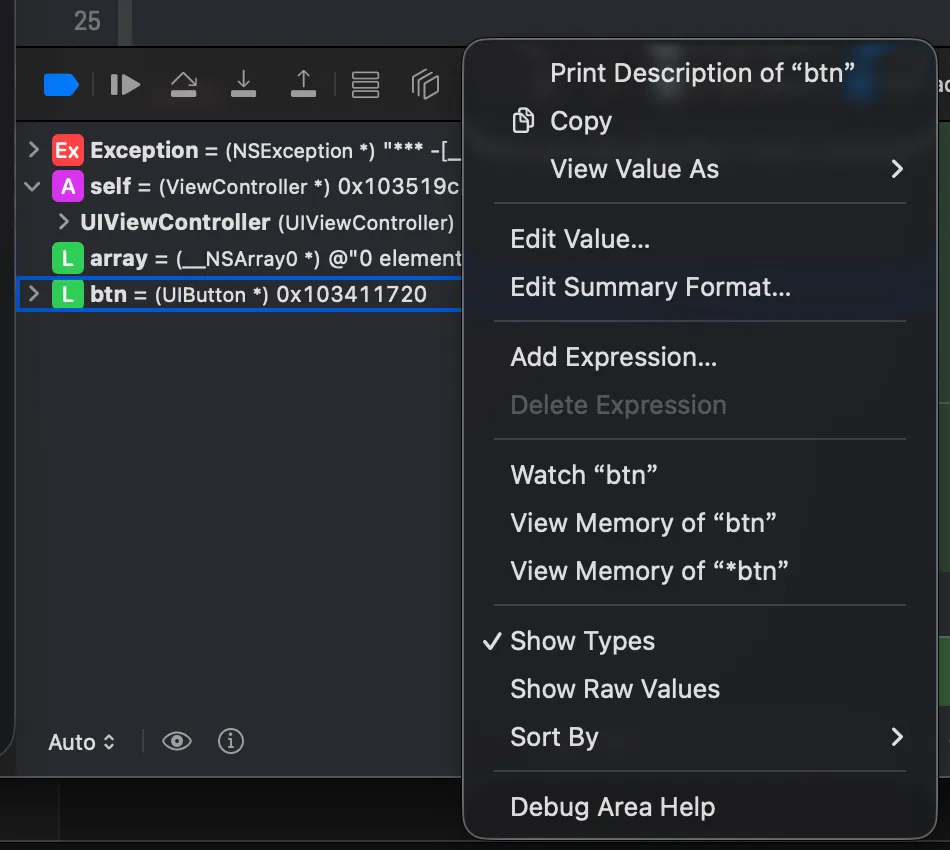950x850 pixels.
Task: Click the red Ex exception badge
Action: [x=67, y=150]
